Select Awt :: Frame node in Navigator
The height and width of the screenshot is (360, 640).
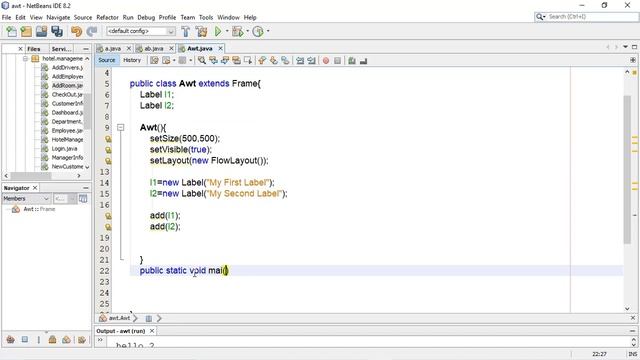click(x=39, y=209)
